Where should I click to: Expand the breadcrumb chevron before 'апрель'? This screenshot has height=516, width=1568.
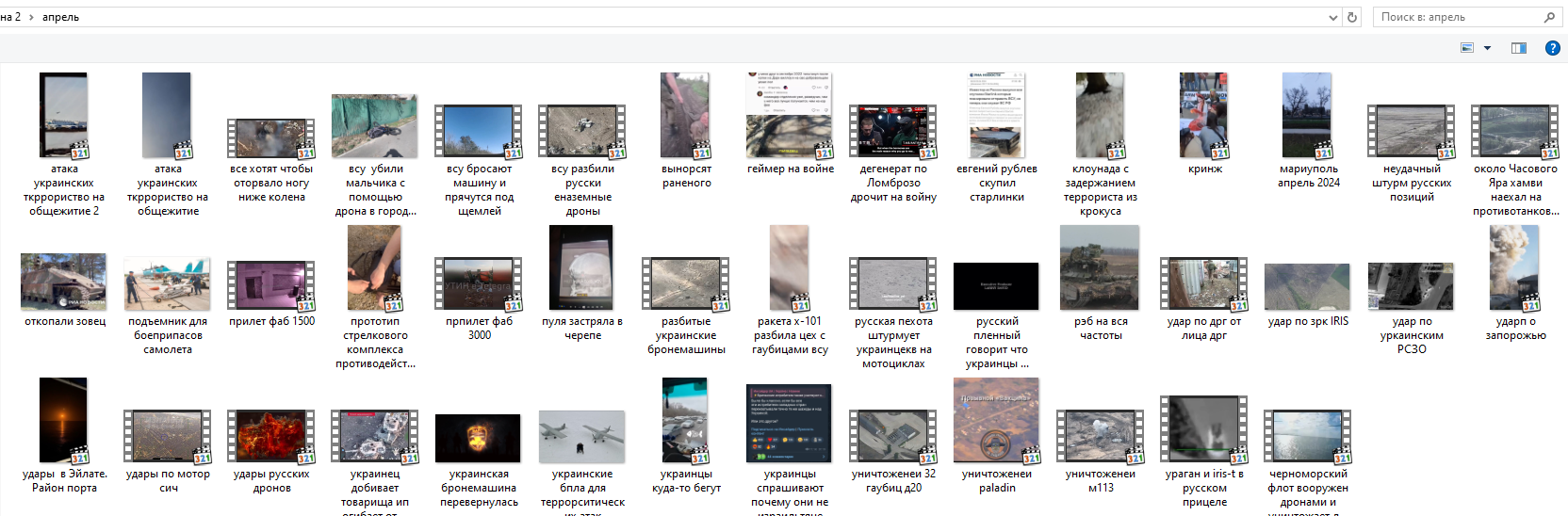click(x=31, y=17)
